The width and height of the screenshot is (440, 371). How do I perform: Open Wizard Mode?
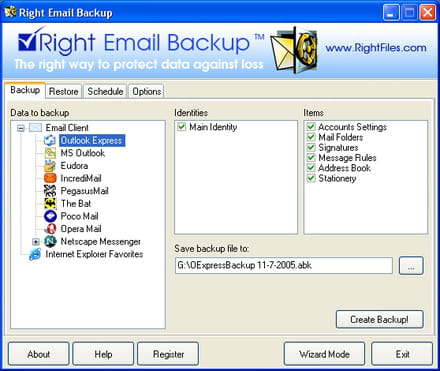[324, 354]
